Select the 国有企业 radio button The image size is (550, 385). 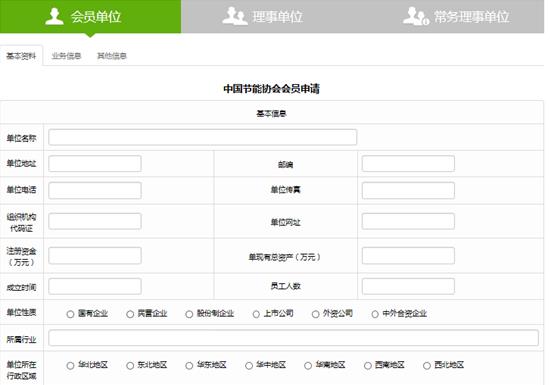coord(70,314)
